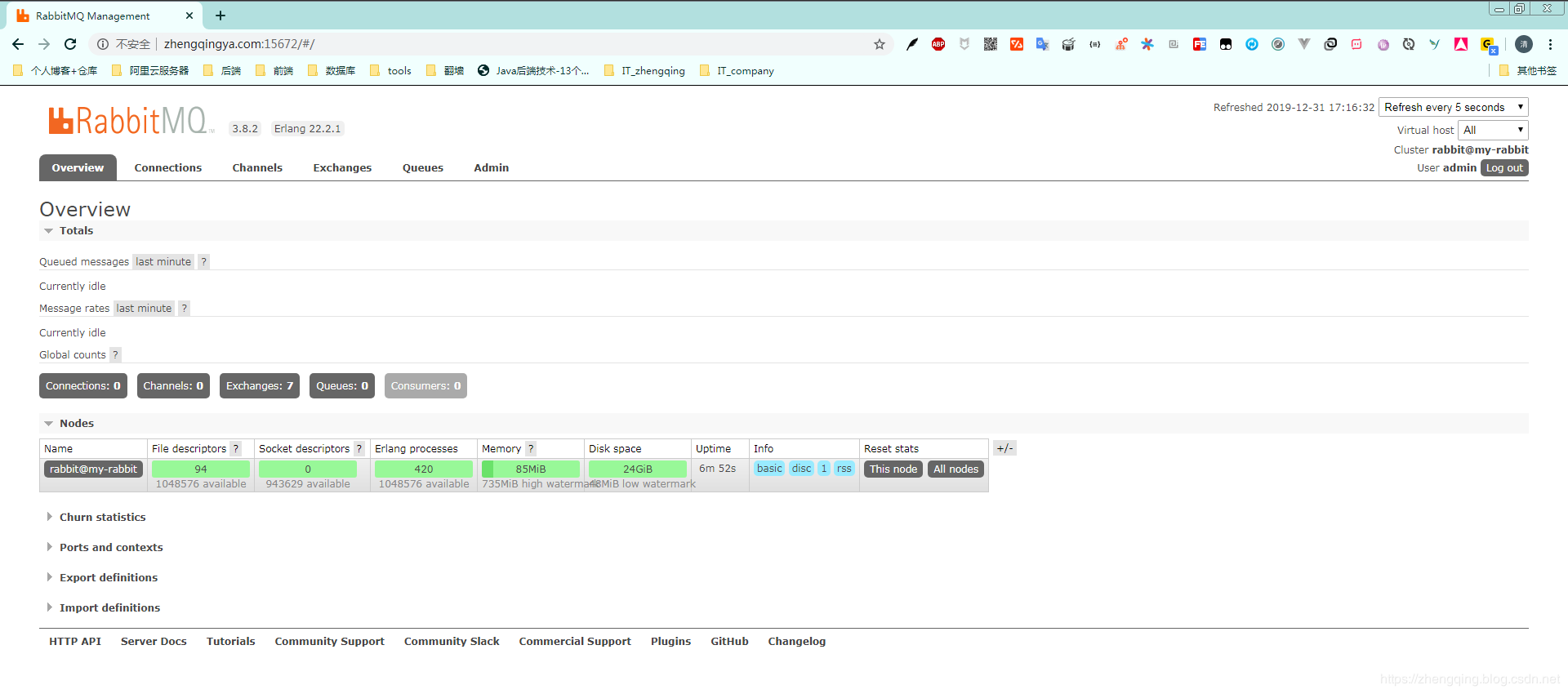Reset stats for All nodes
Image resolution: width=1568 pixels, height=694 pixels.
pyautogui.click(x=956, y=469)
